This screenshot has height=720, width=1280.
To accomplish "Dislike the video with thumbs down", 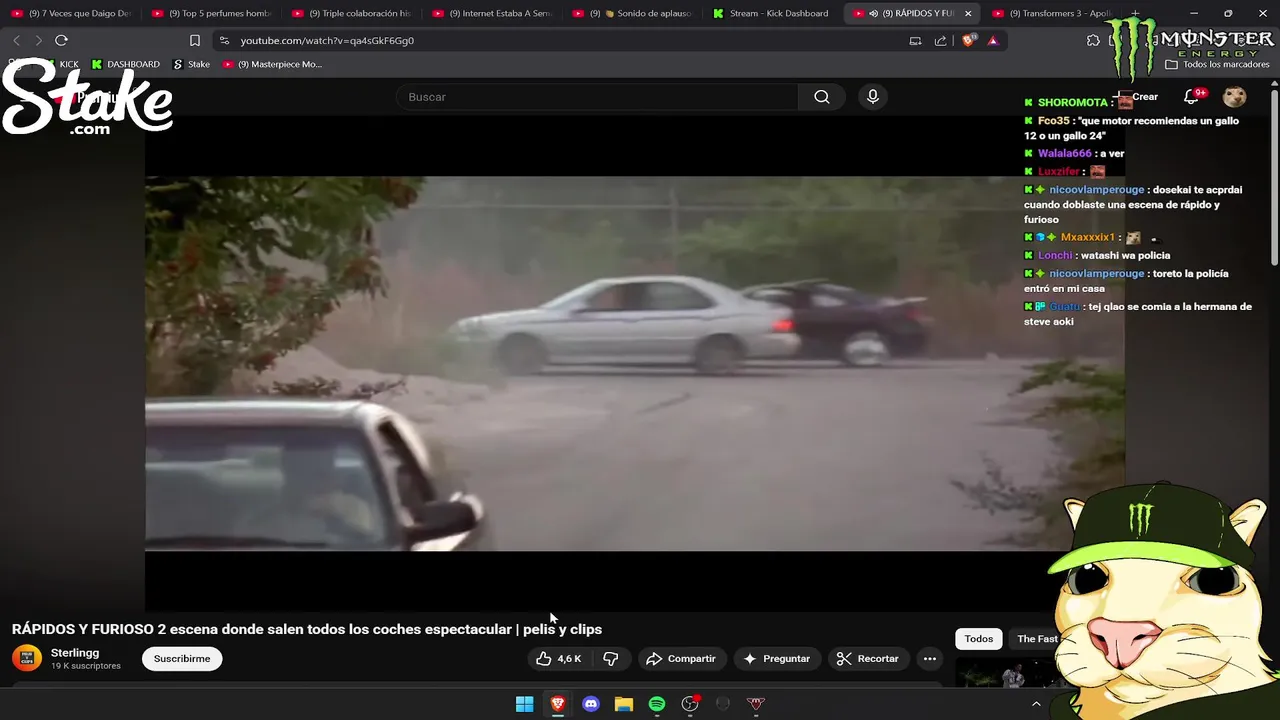I will [611, 659].
